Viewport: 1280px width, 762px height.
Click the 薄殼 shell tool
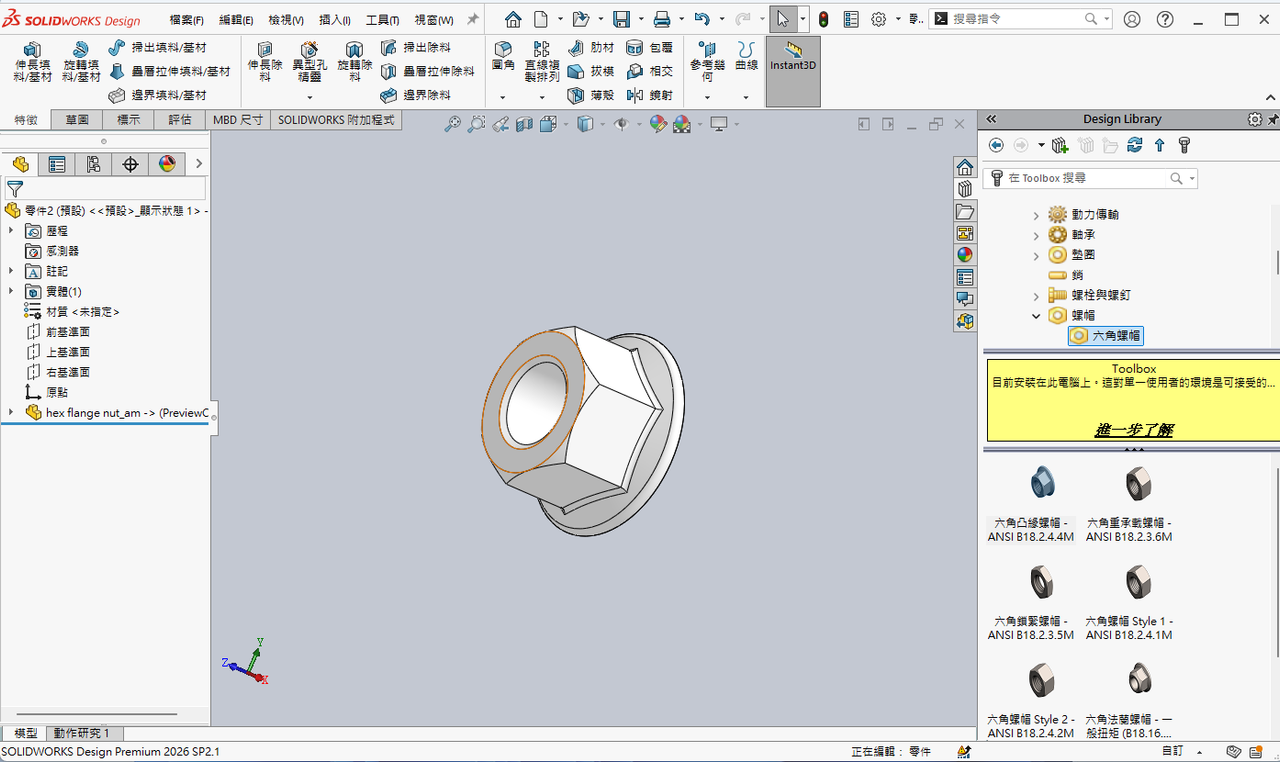591,95
